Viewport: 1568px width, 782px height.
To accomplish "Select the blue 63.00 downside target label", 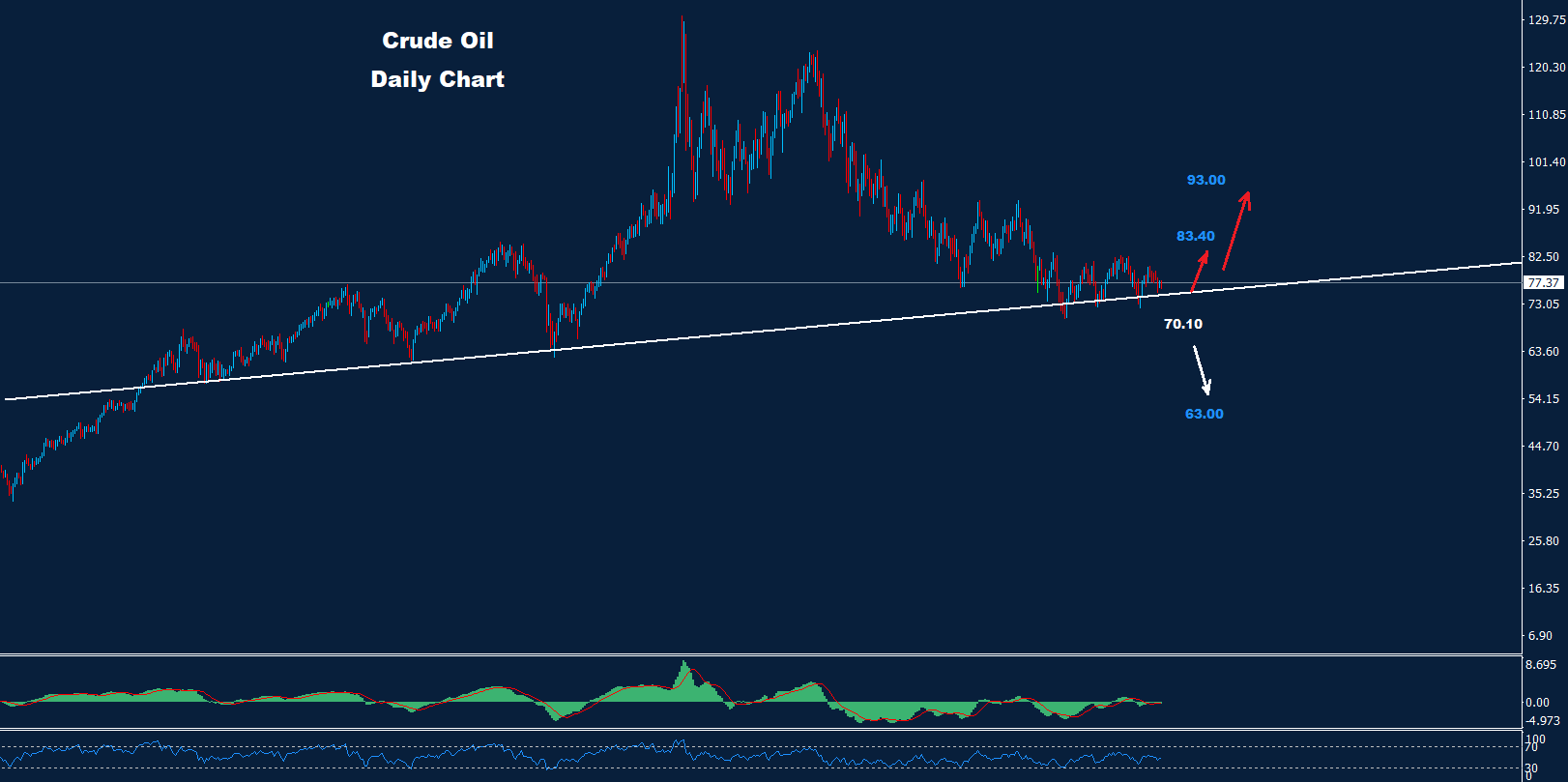I will click(1204, 414).
